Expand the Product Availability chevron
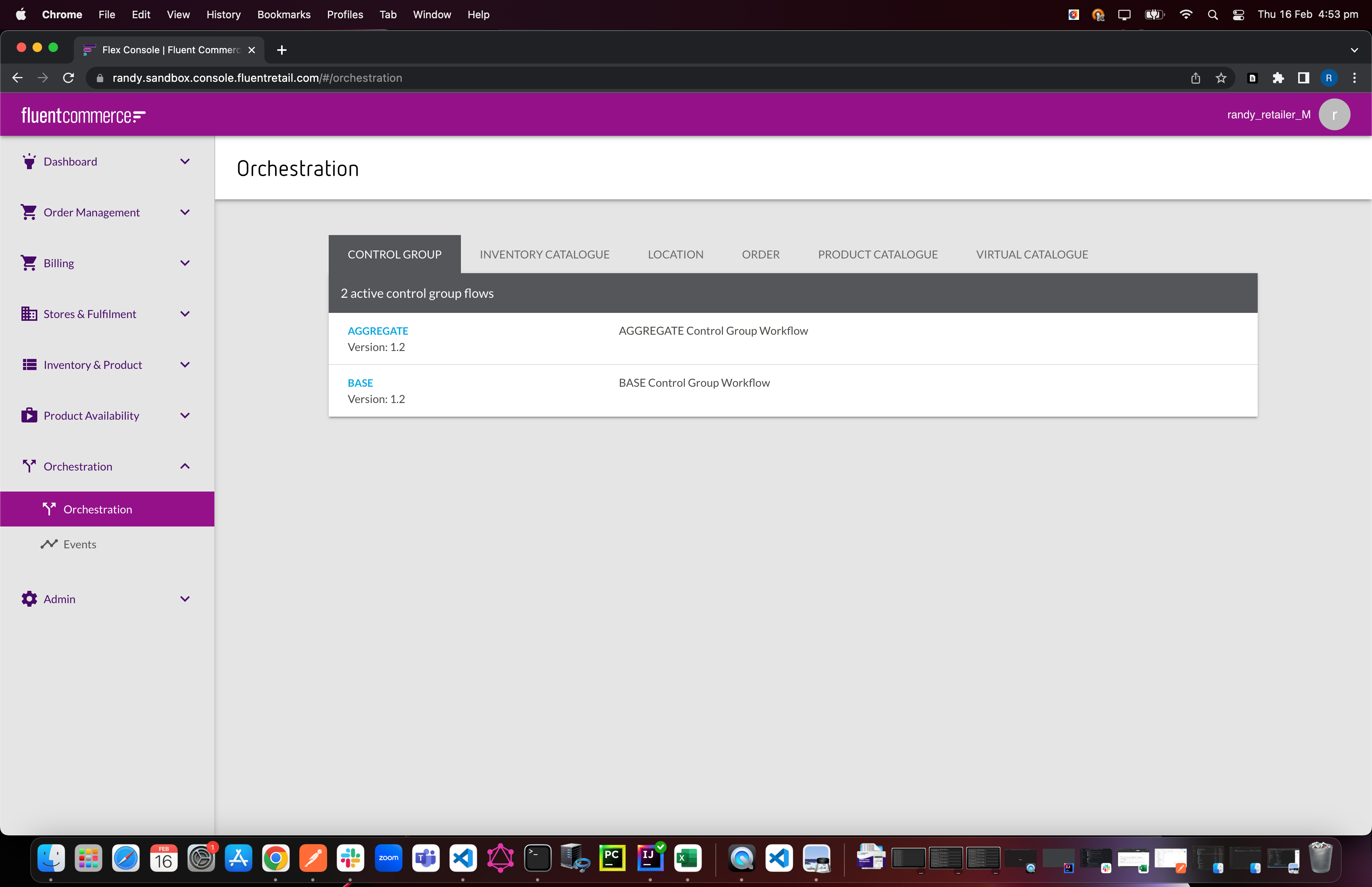This screenshot has width=1372, height=887. coord(185,415)
